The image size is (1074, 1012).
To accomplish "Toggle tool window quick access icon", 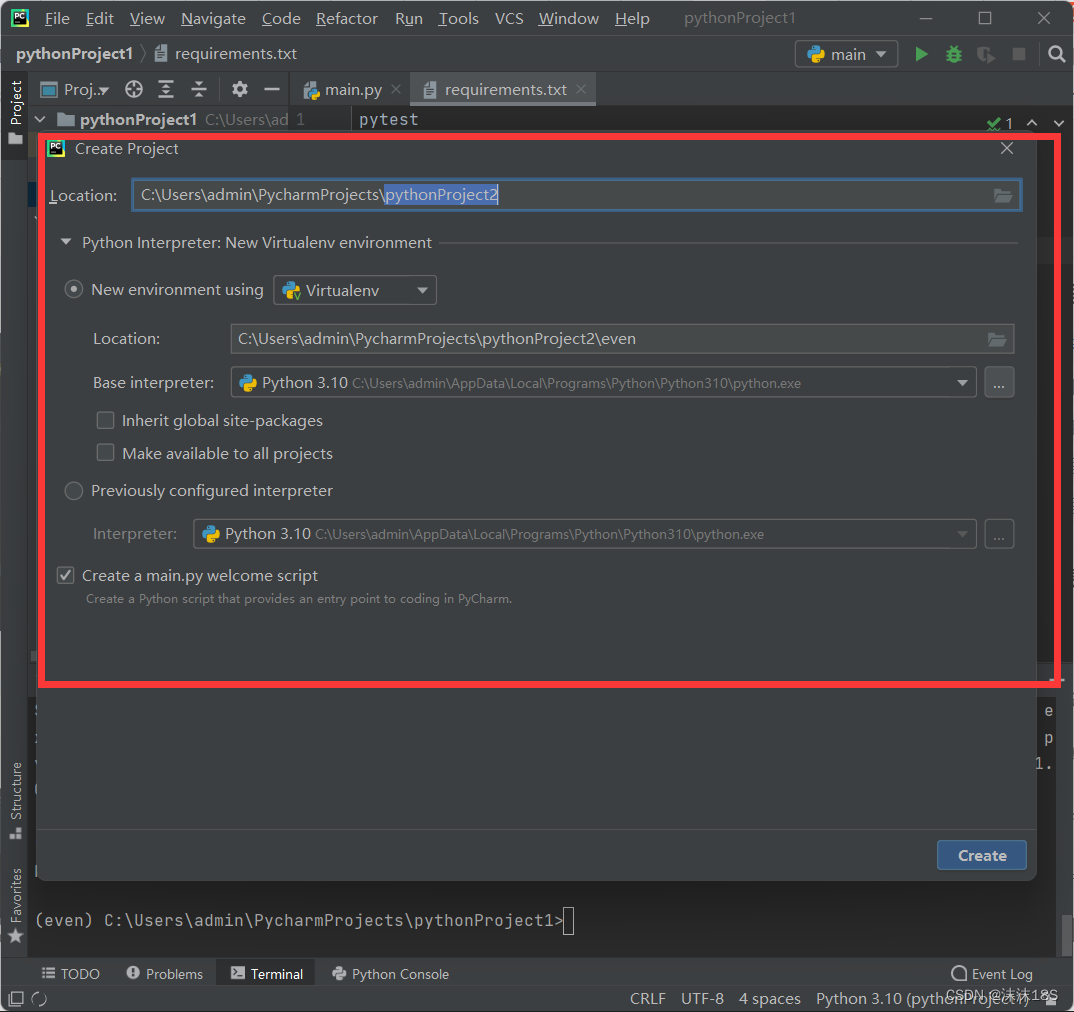I will (x=16, y=998).
